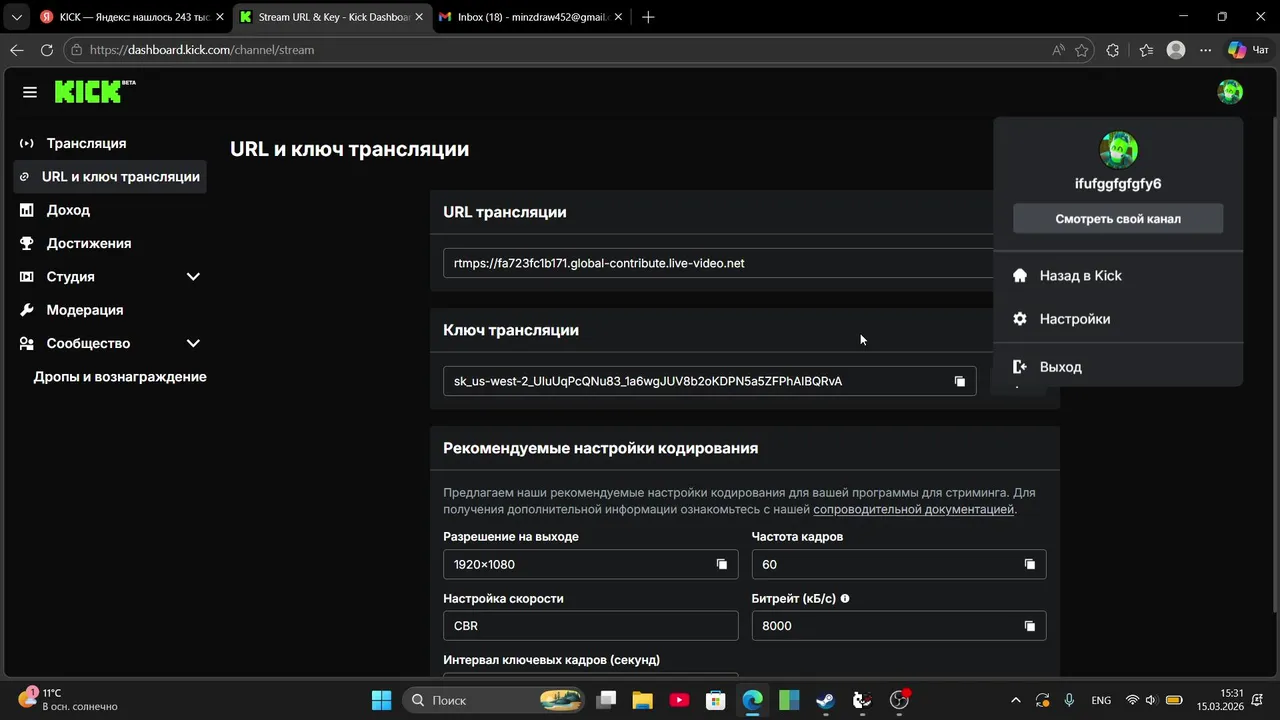Click the username ifufggfgfgfy6
The height and width of the screenshot is (720, 1280).
tap(1118, 184)
